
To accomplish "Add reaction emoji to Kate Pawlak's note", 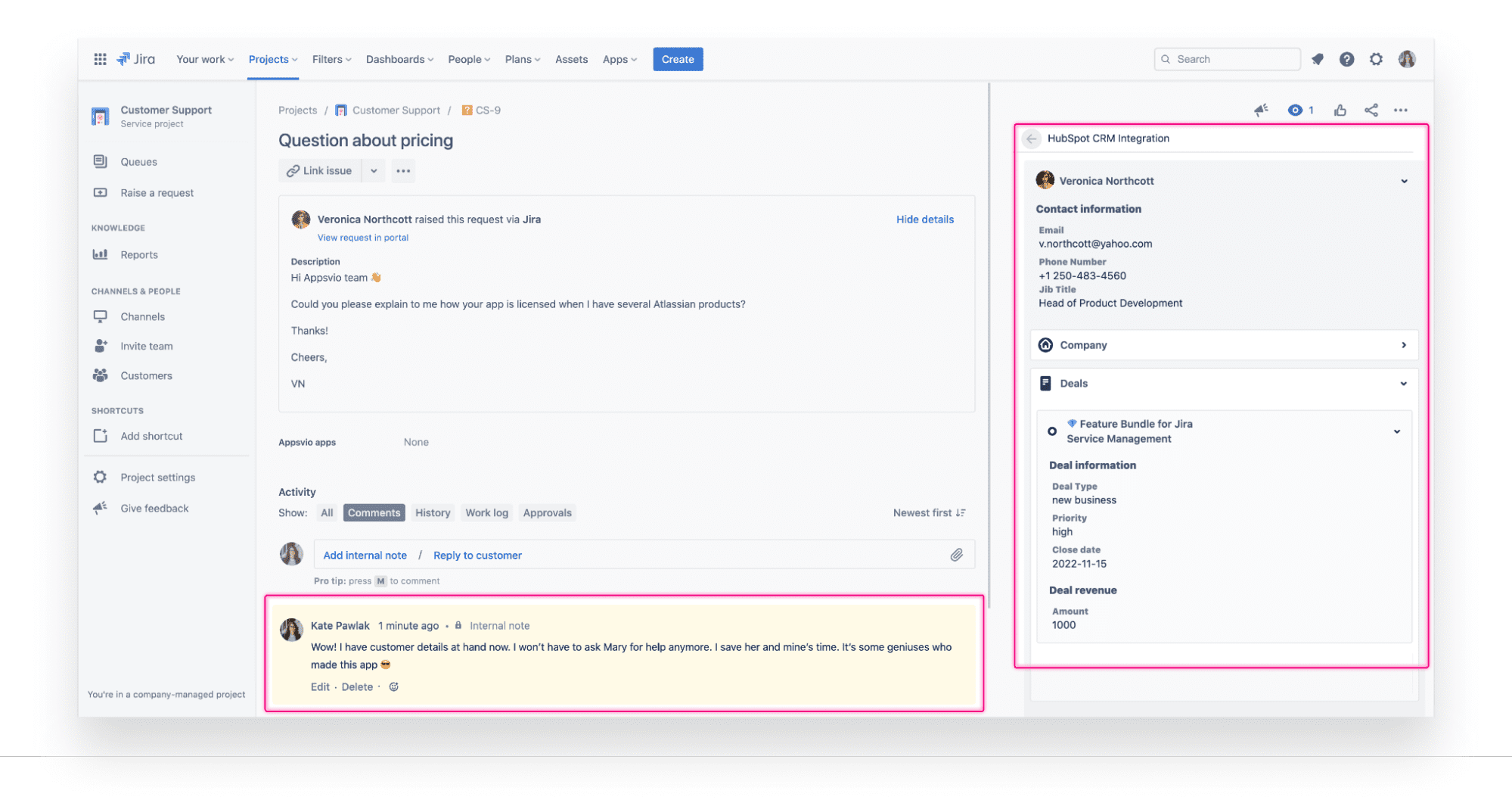I will point(393,686).
